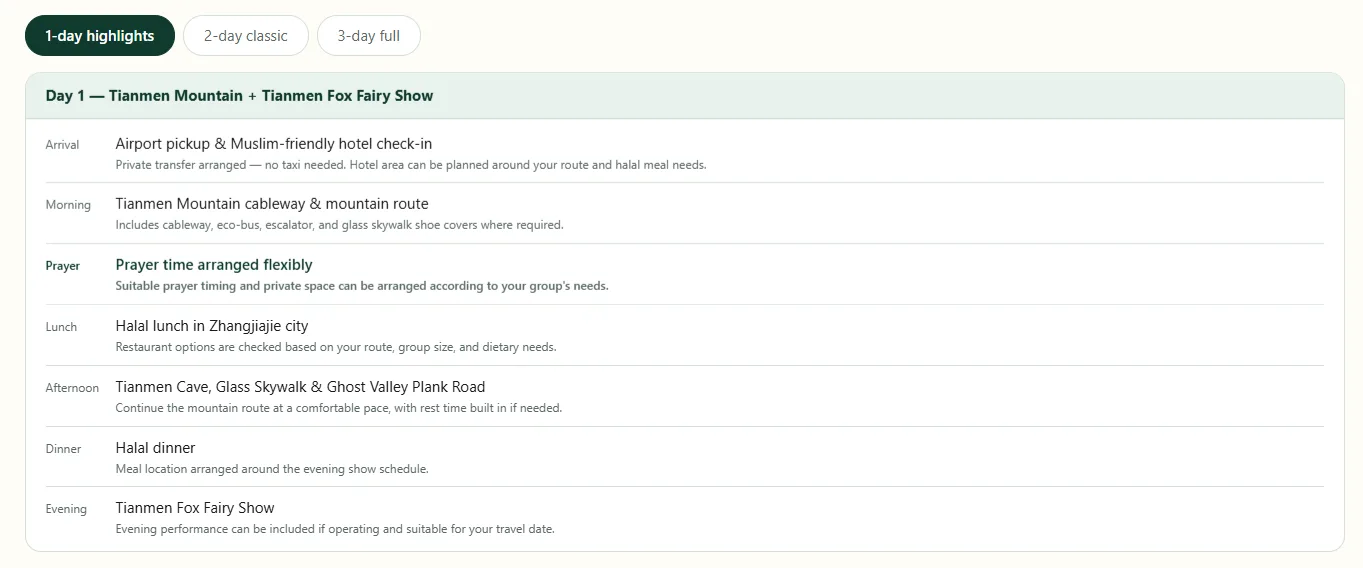The width and height of the screenshot is (1363, 568).
Task: Select 'Prayer time arranged flexibly' title
Action: coord(214,265)
